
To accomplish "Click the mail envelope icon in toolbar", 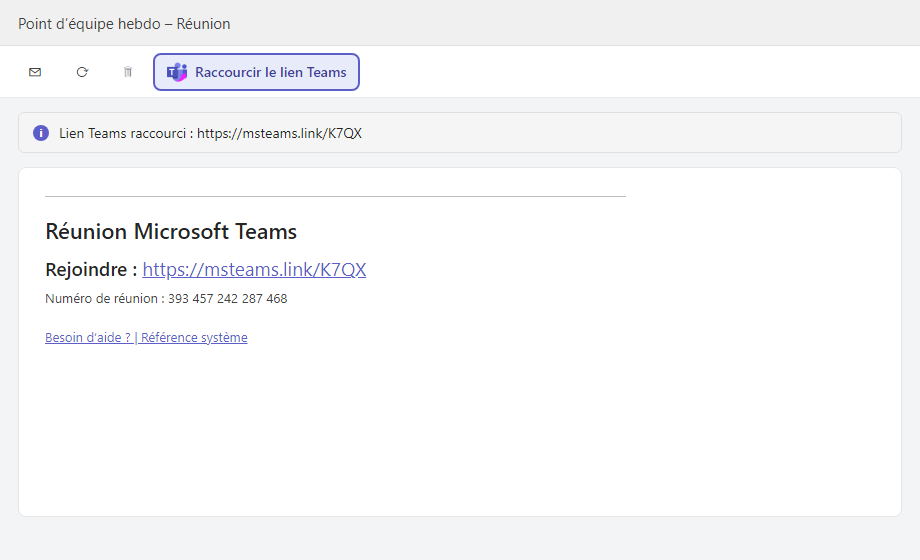I will 35,72.
